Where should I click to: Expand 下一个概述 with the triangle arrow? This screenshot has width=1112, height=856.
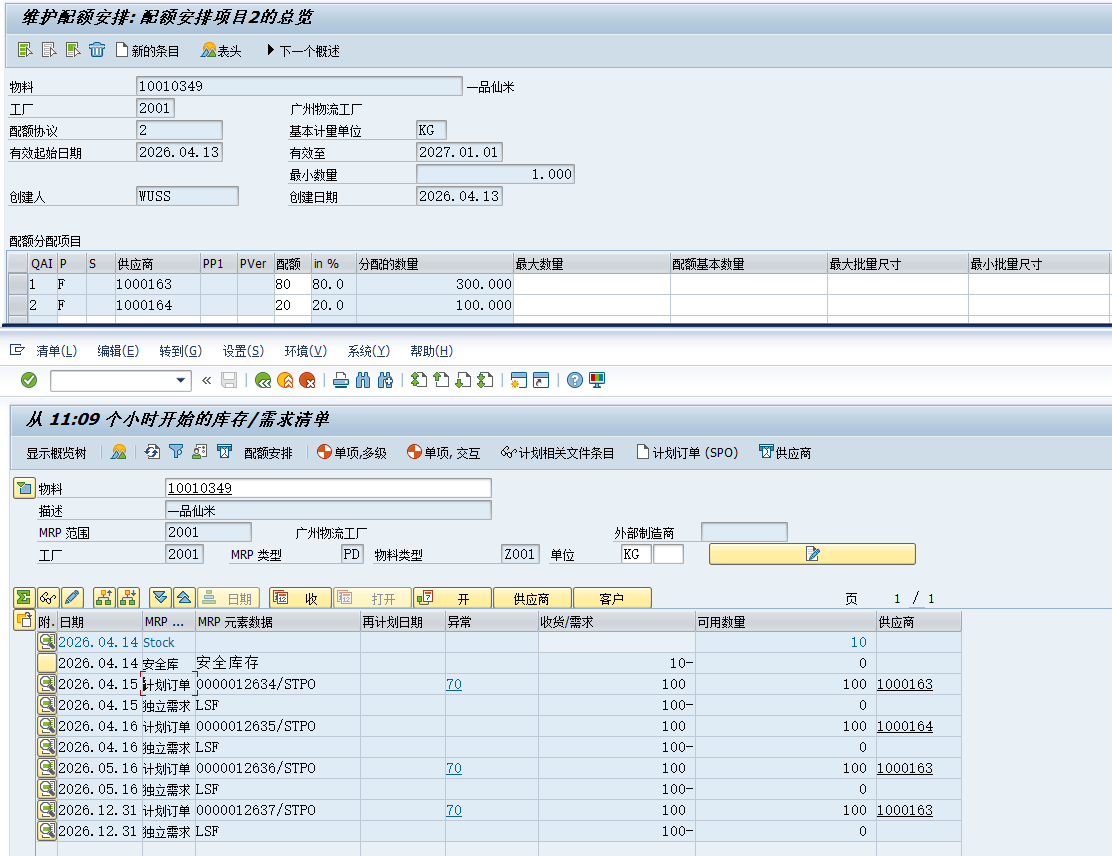click(x=270, y=50)
